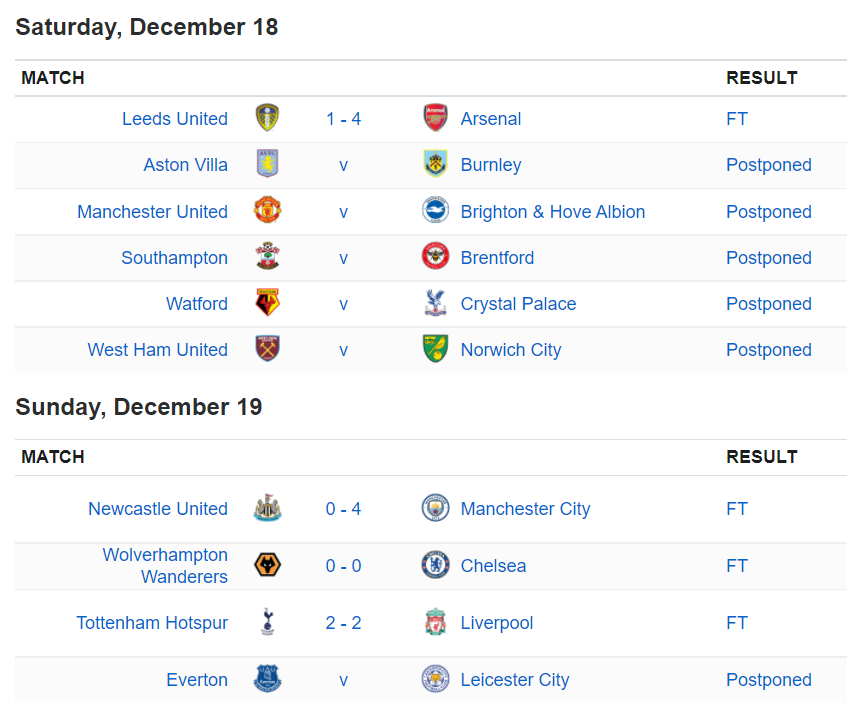The width and height of the screenshot is (847, 708).
Task: Open the Newcastle vs Manchester City 0 - 4 score
Action: tap(344, 509)
